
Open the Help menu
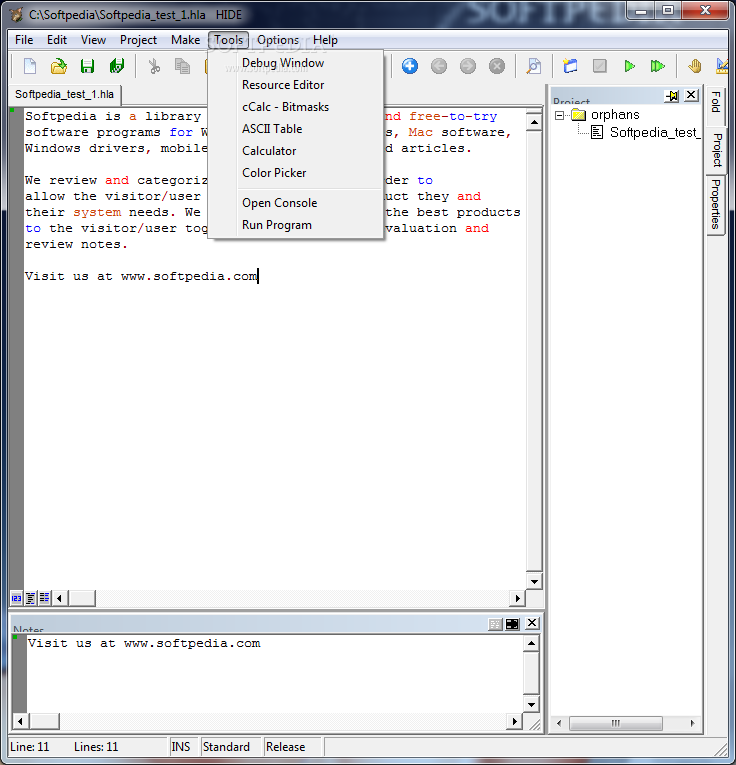pos(325,40)
